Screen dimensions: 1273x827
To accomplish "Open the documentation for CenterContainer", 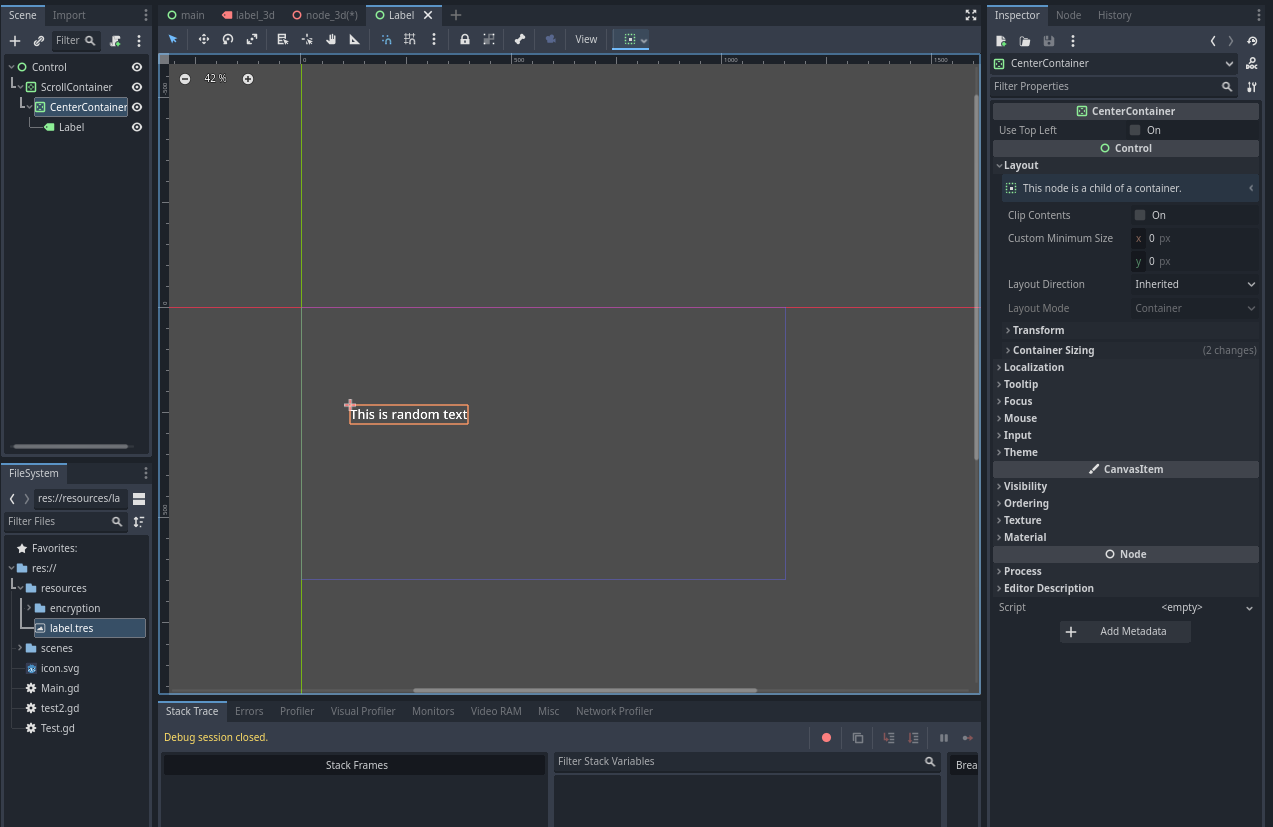I will [1251, 64].
